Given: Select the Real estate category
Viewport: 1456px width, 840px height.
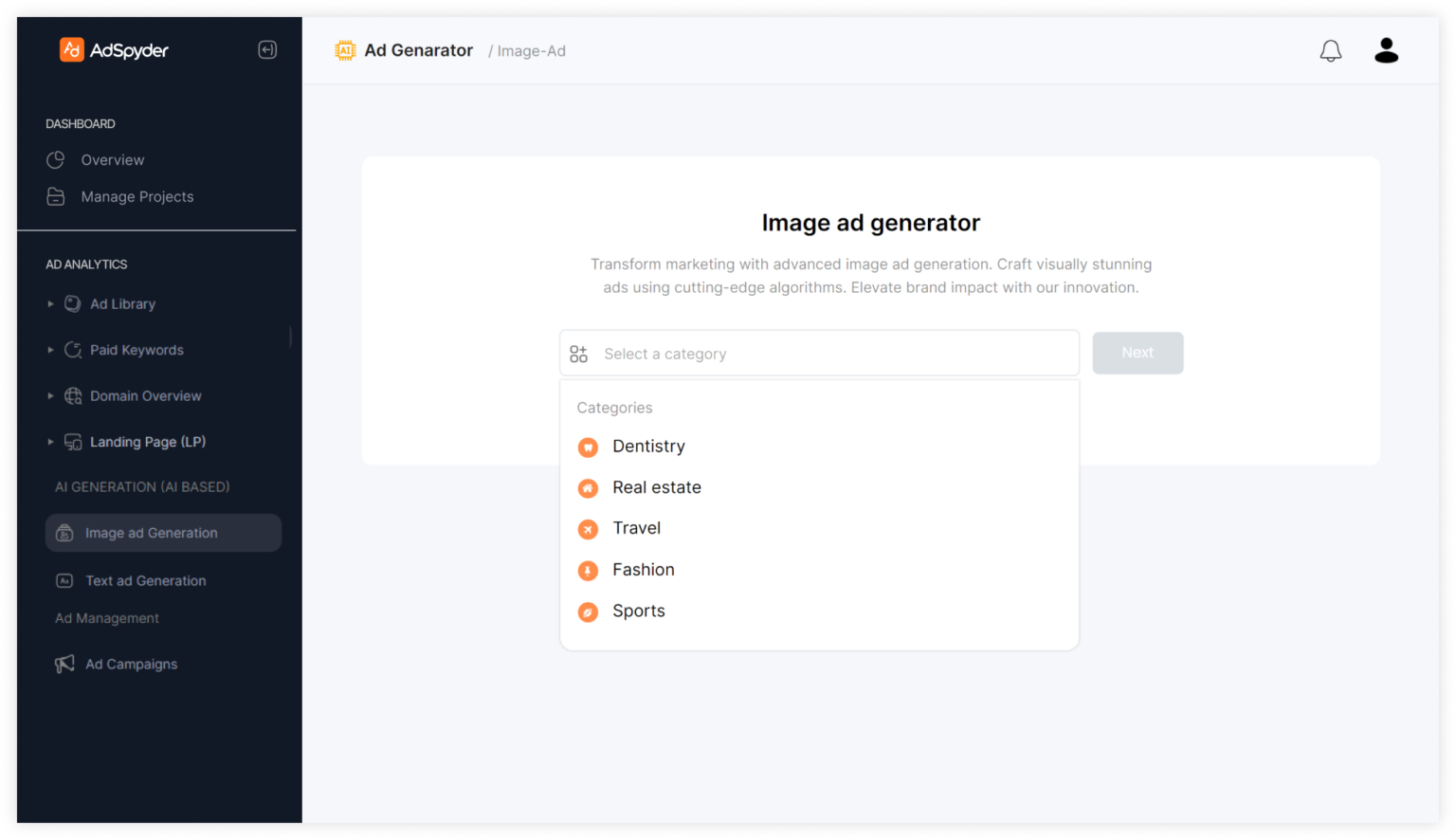Looking at the screenshot, I should (656, 487).
